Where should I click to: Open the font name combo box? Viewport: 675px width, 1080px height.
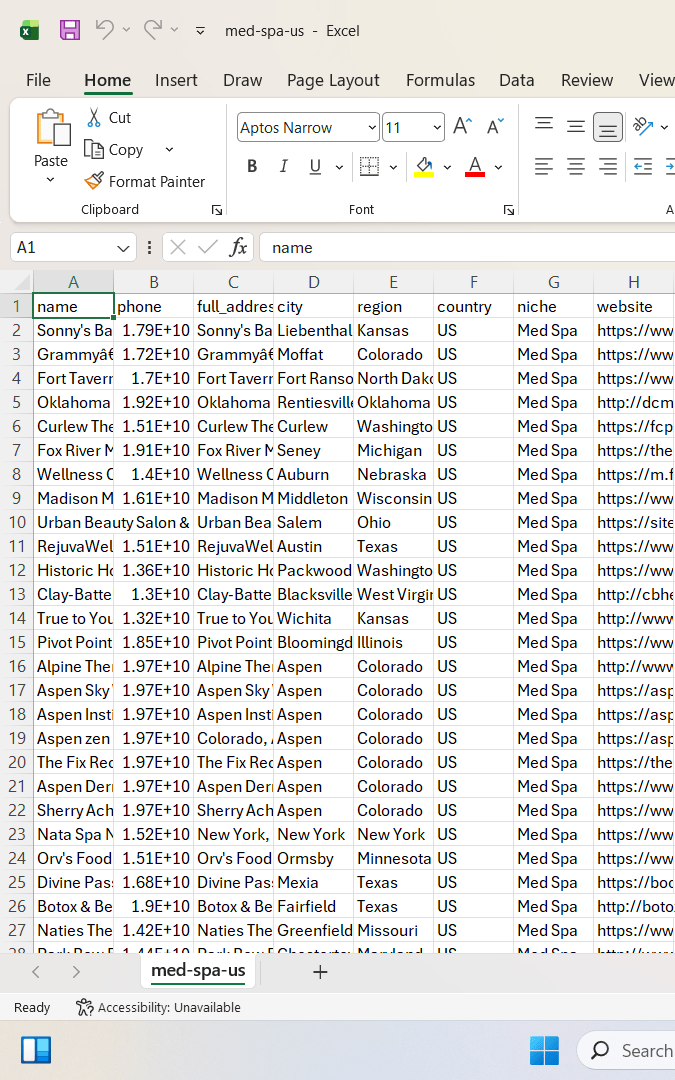(308, 127)
